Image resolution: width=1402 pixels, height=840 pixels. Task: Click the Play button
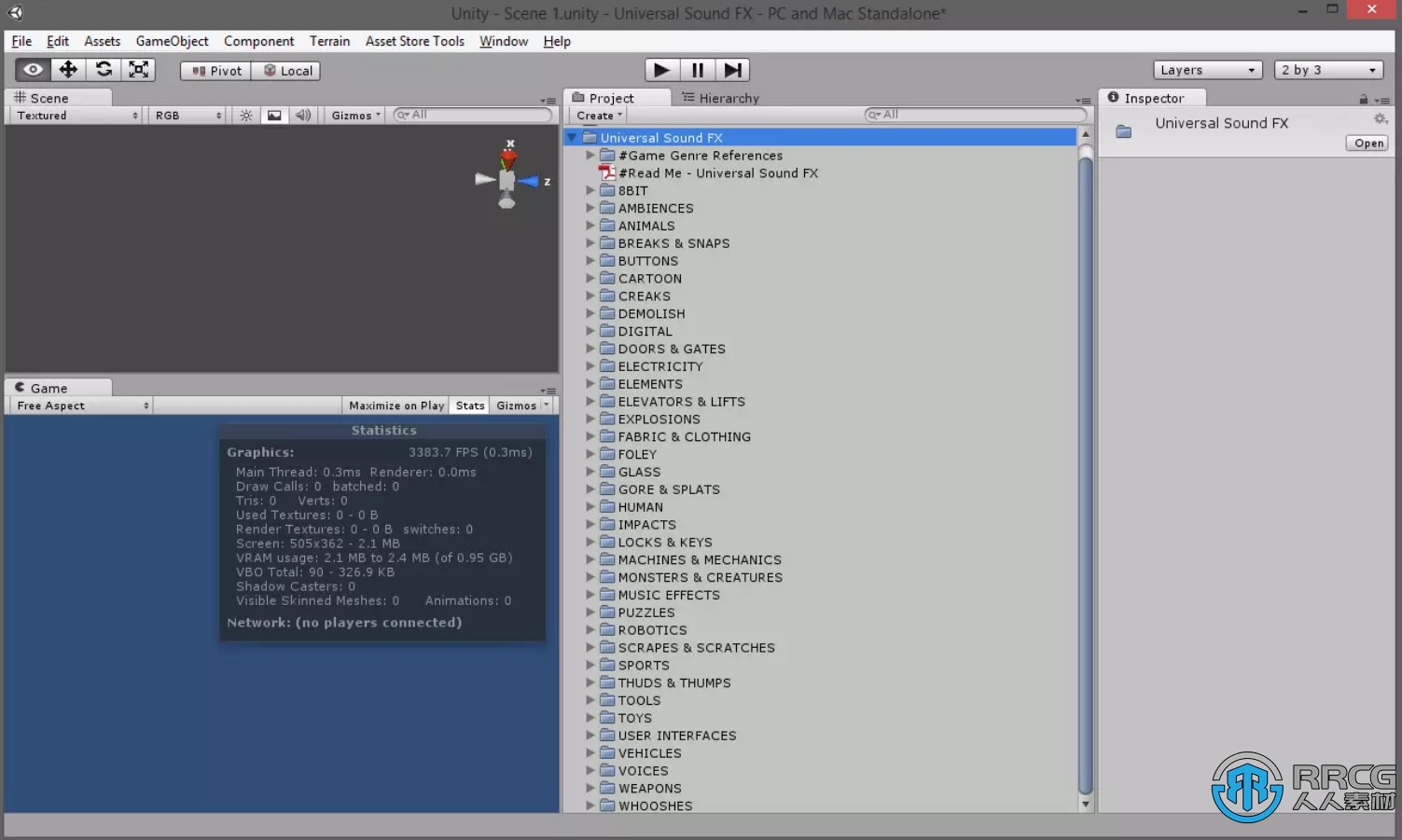click(661, 70)
